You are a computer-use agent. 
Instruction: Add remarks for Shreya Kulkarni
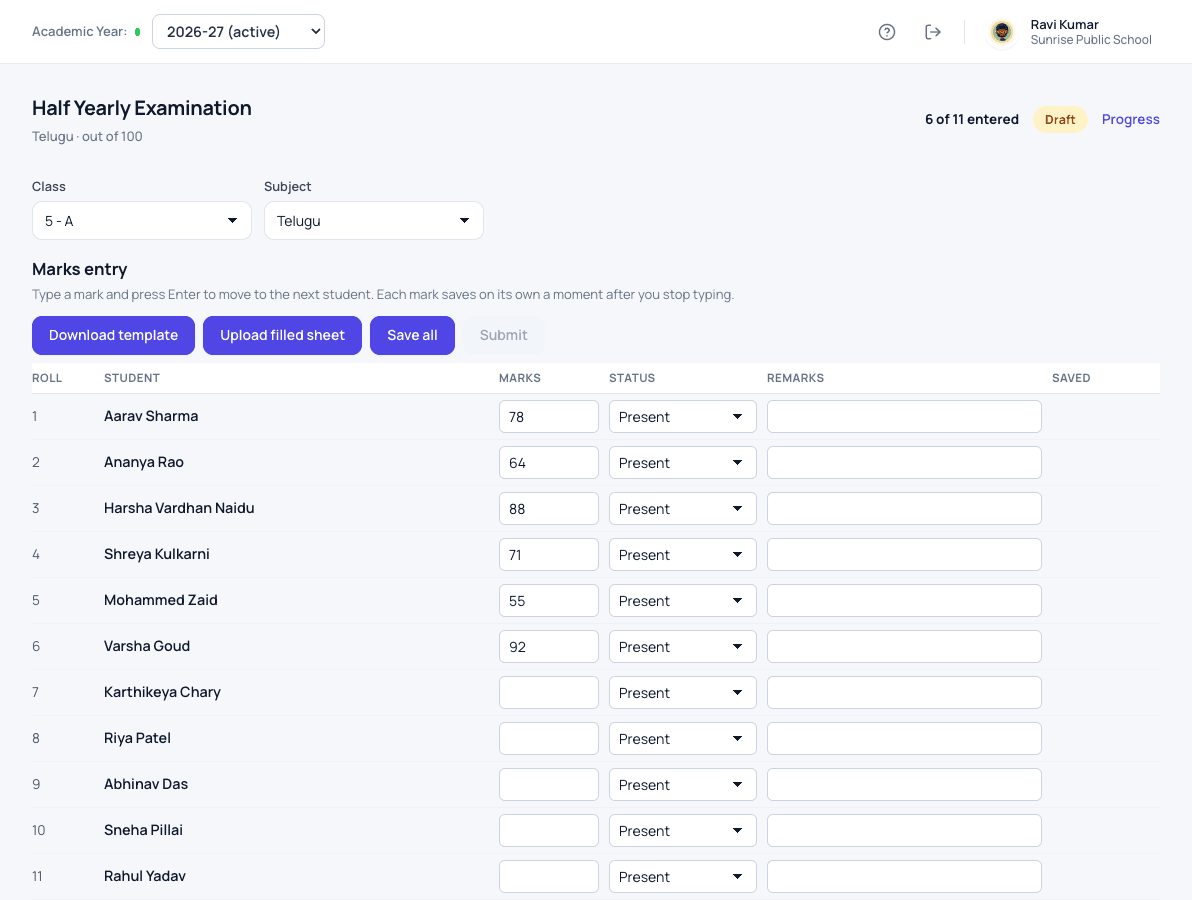(x=904, y=555)
